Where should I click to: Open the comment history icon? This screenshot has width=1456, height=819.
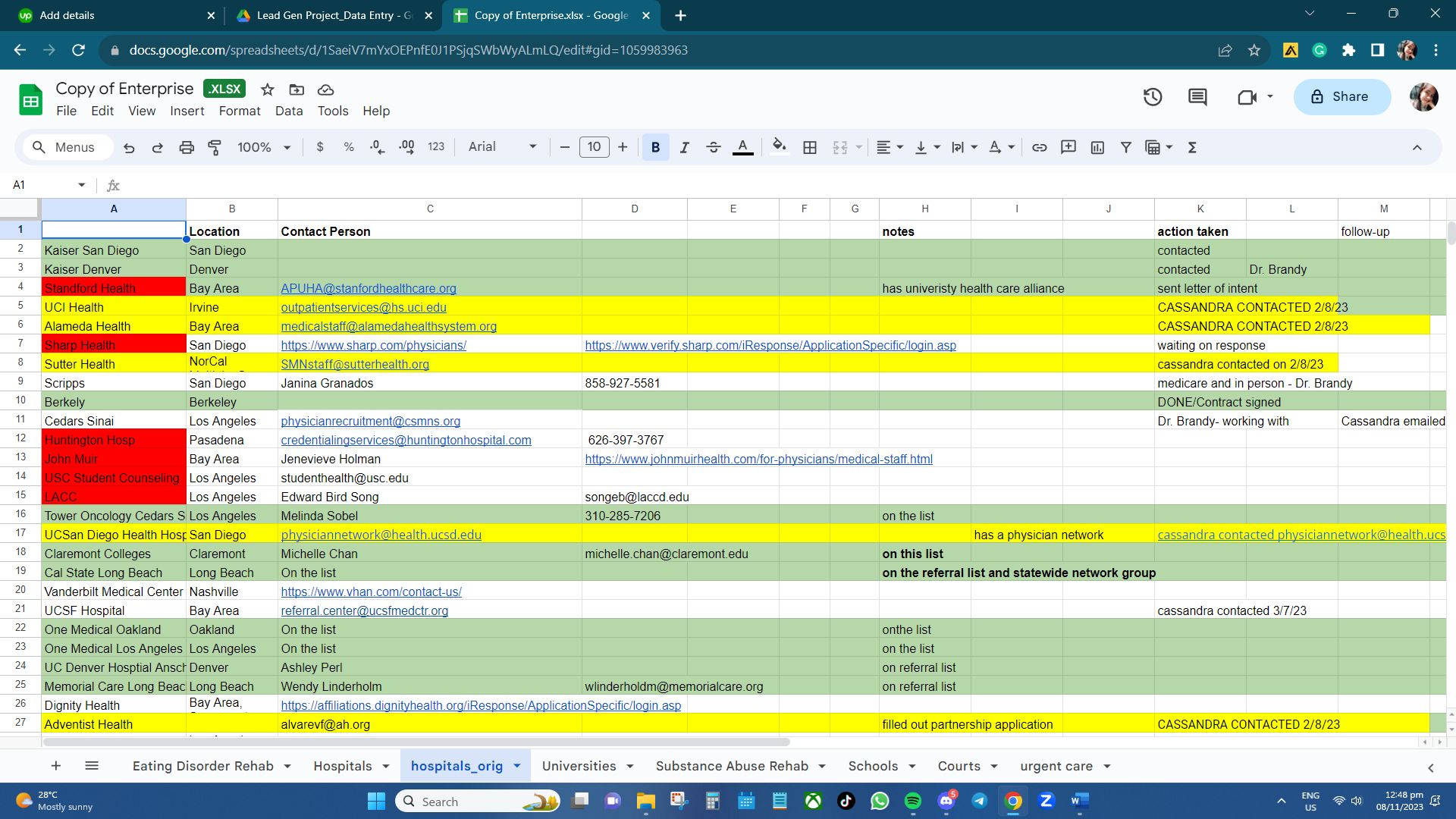click(1197, 97)
